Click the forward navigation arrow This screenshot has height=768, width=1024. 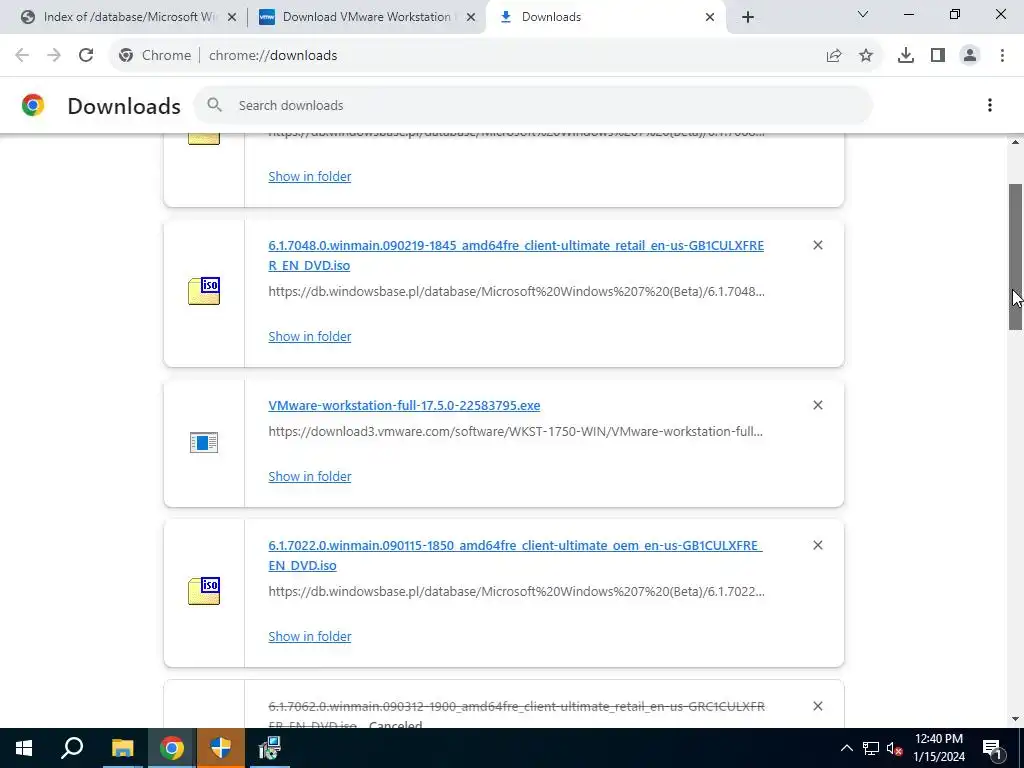coord(54,56)
